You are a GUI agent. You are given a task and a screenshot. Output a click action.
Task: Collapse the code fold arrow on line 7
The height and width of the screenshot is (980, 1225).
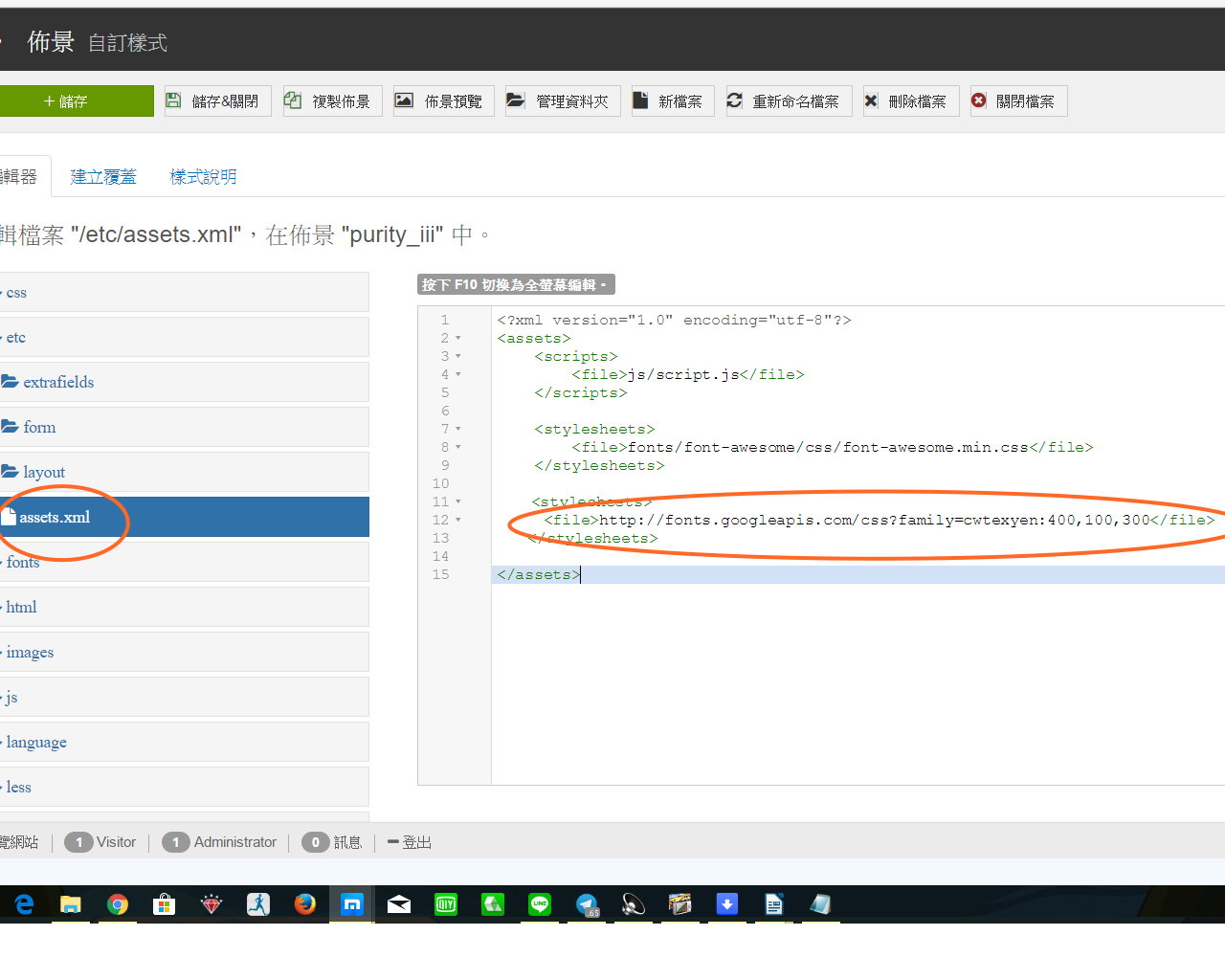click(x=458, y=430)
